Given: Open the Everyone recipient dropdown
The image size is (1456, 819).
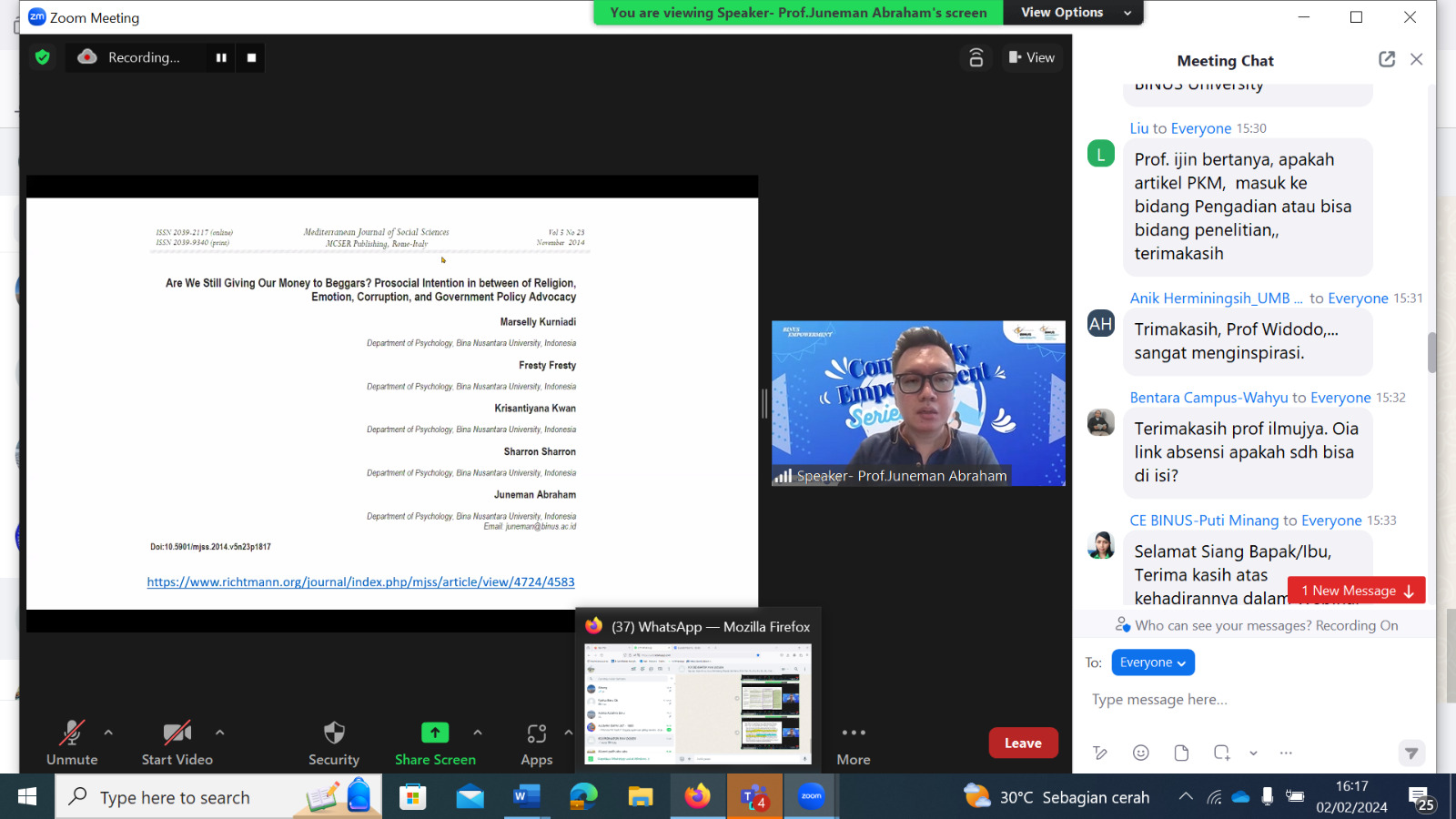Looking at the screenshot, I should coord(1153,662).
